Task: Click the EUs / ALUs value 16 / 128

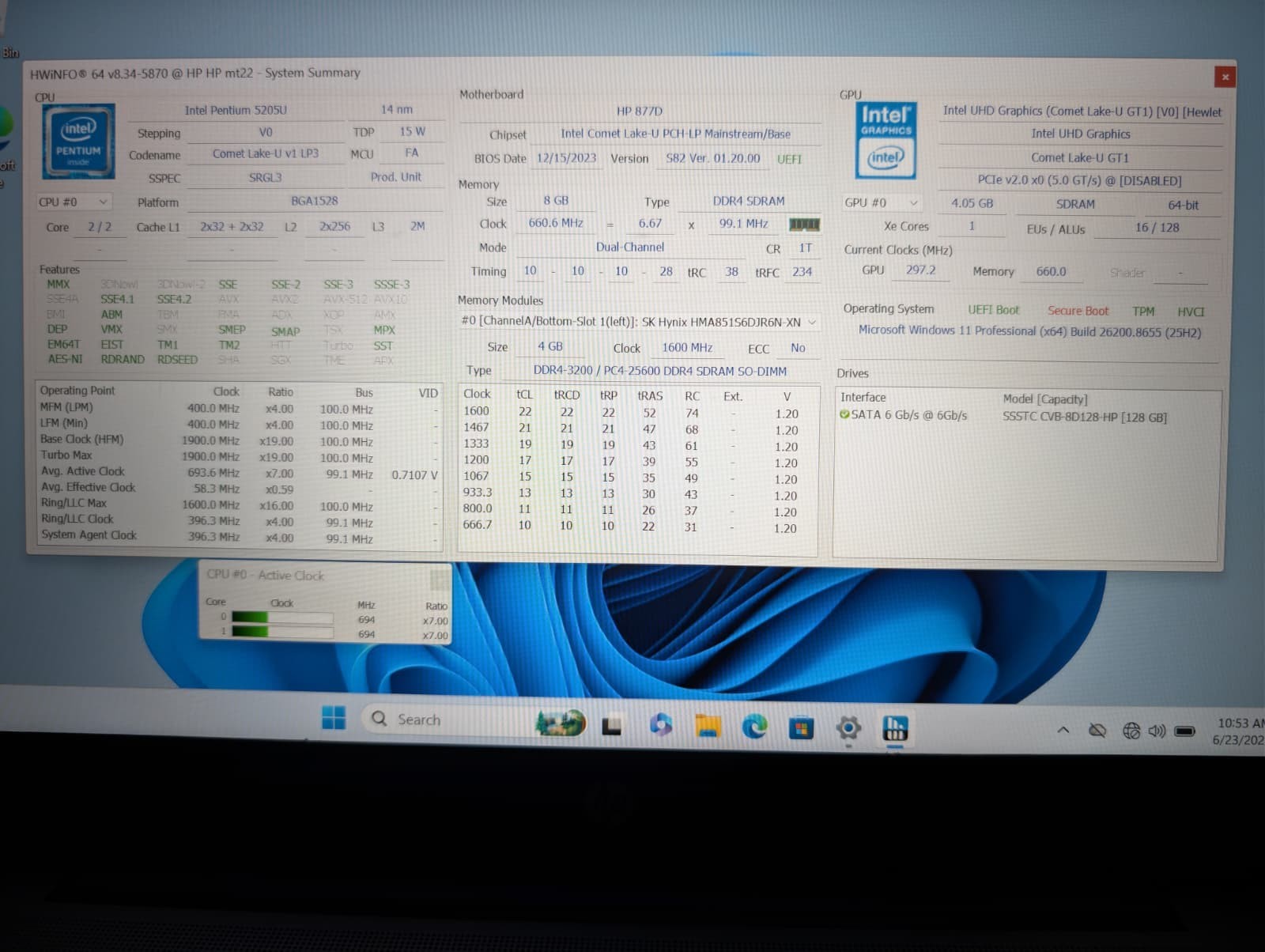Action: click(1157, 227)
